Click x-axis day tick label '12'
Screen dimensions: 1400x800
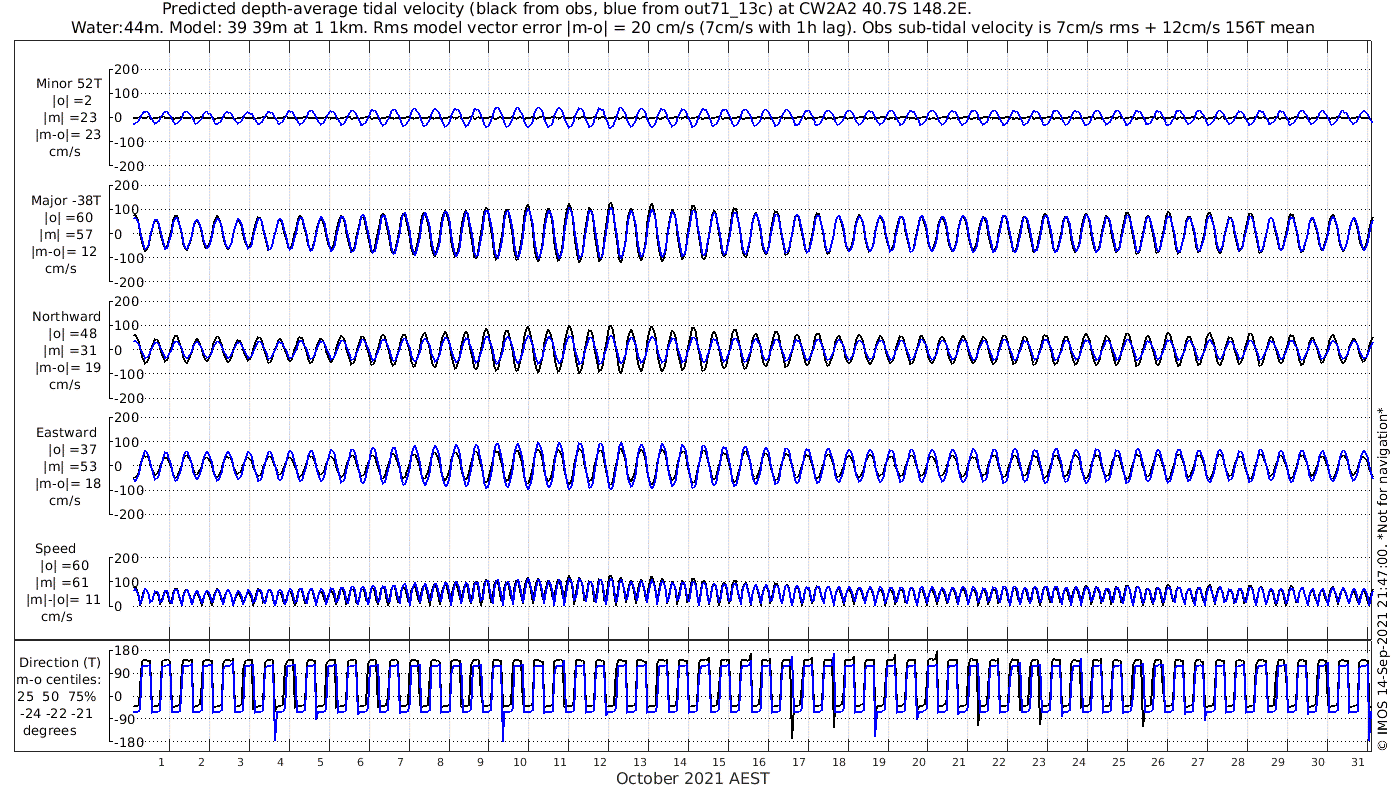coord(600,761)
